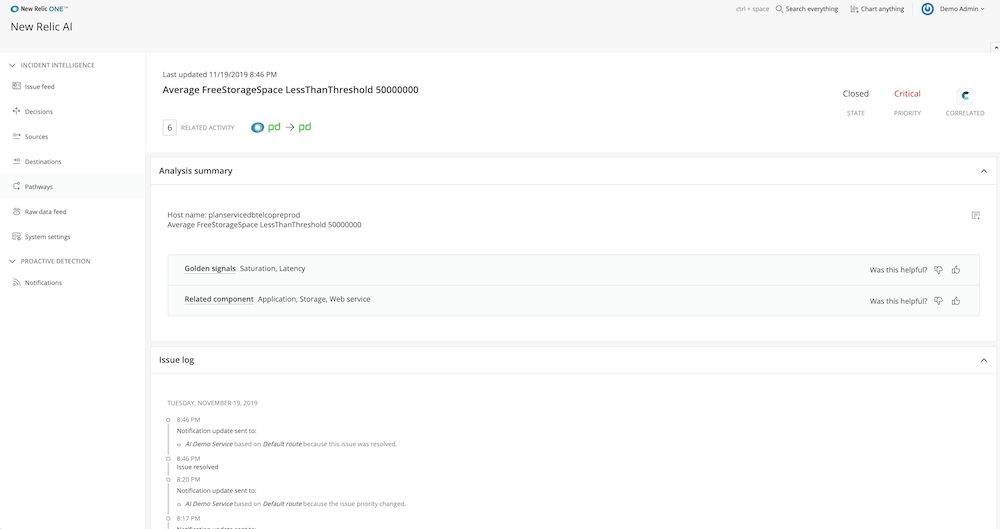The width and height of the screenshot is (1000, 529).
Task: Collapse the Proactive Detection section
Action: click(12, 261)
